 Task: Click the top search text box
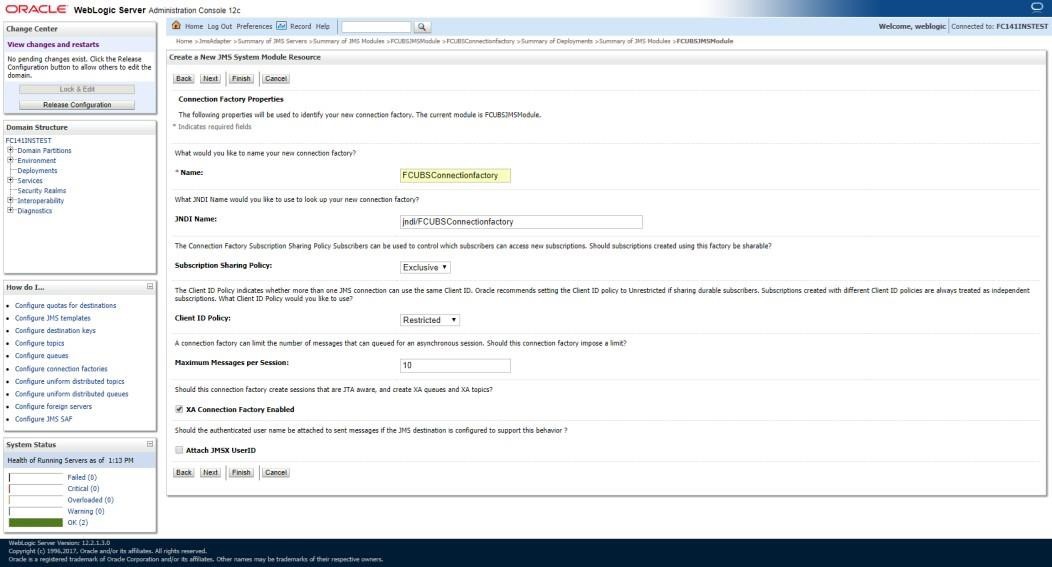(376, 27)
